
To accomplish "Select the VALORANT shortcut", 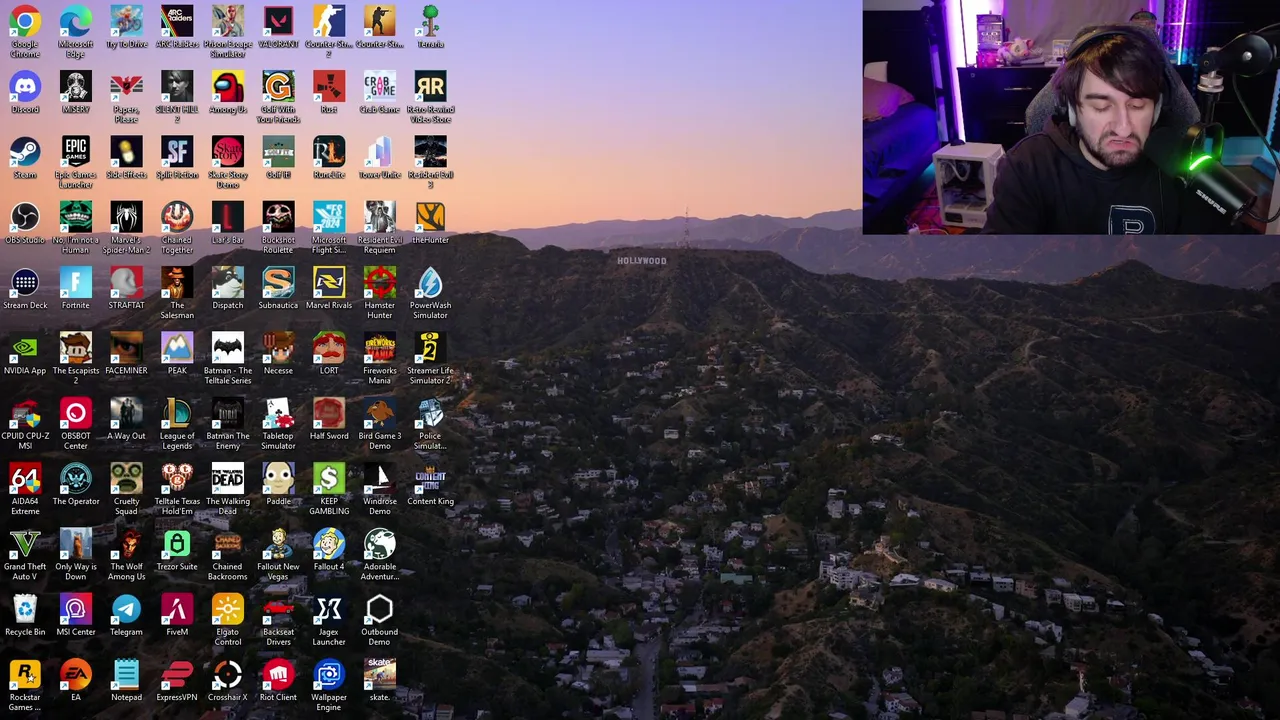I will (x=278, y=22).
